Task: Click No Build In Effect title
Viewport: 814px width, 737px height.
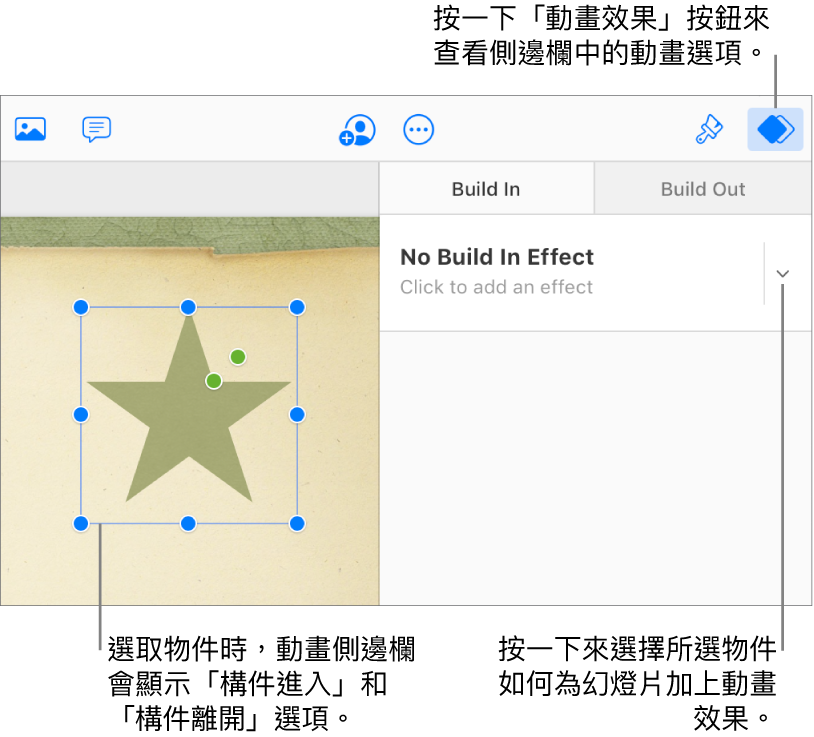Action: [x=497, y=257]
